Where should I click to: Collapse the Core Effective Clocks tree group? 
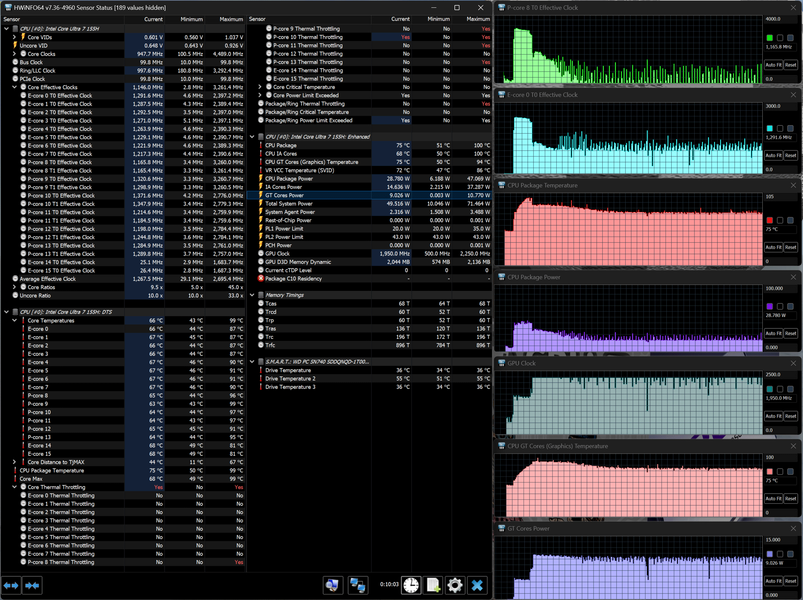pyautogui.click(x=13, y=87)
